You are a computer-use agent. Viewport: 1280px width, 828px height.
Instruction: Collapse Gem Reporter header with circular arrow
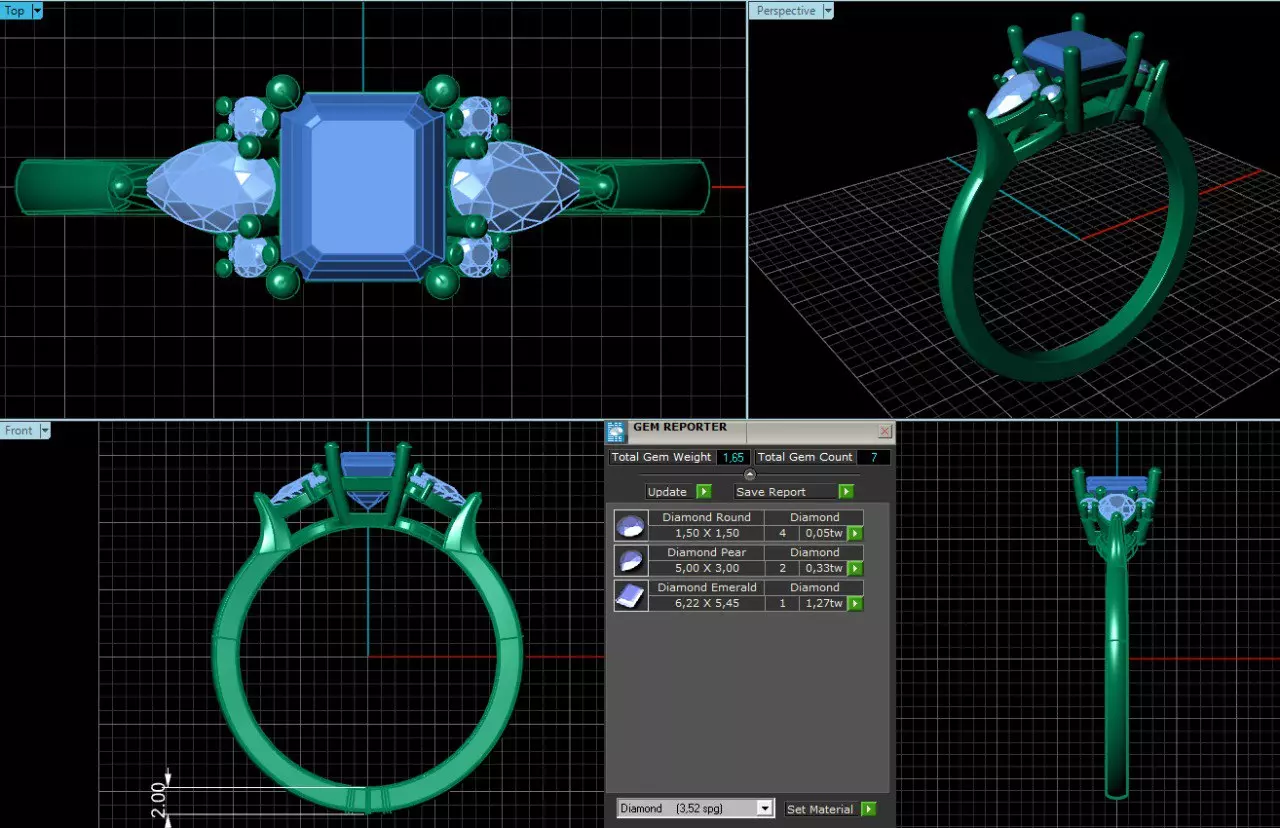(750, 475)
